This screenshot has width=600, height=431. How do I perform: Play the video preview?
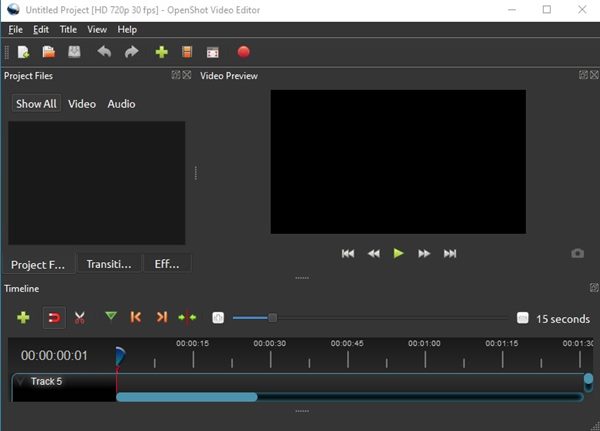pos(398,253)
